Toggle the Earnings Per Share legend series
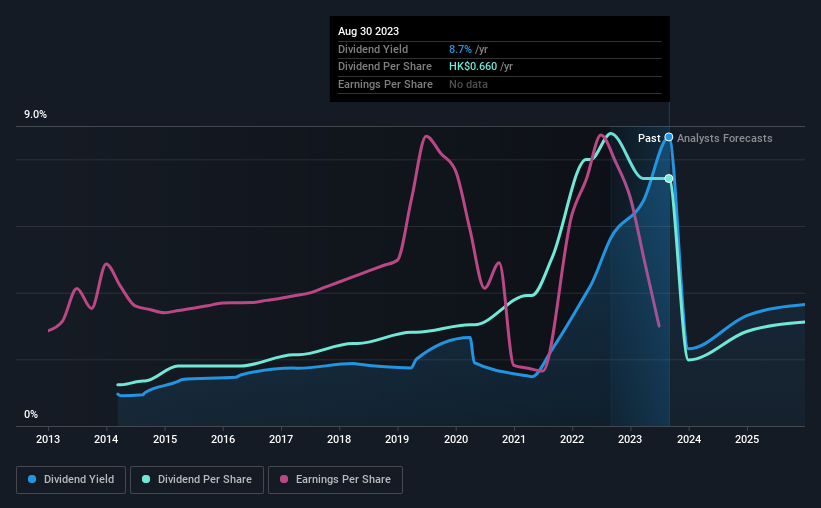This screenshot has height=508, width=821. [x=335, y=480]
